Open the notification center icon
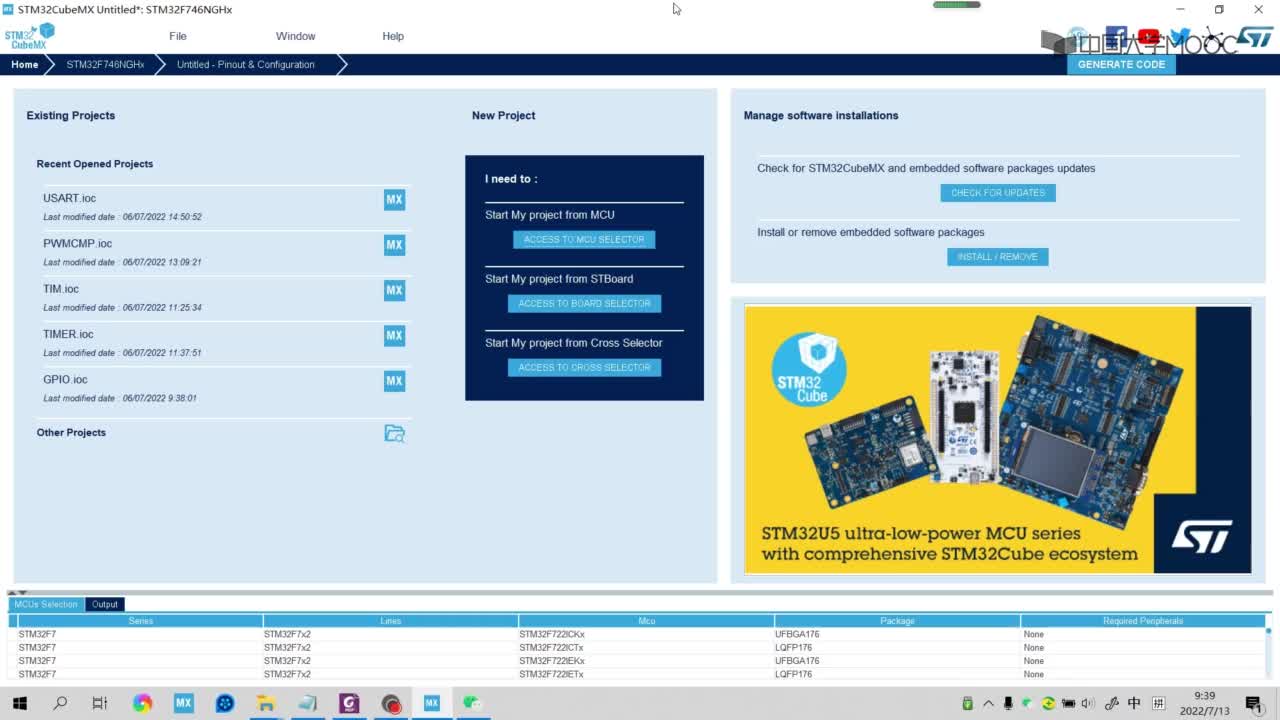The image size is (1280, 720). click(x=1253, y=703)
